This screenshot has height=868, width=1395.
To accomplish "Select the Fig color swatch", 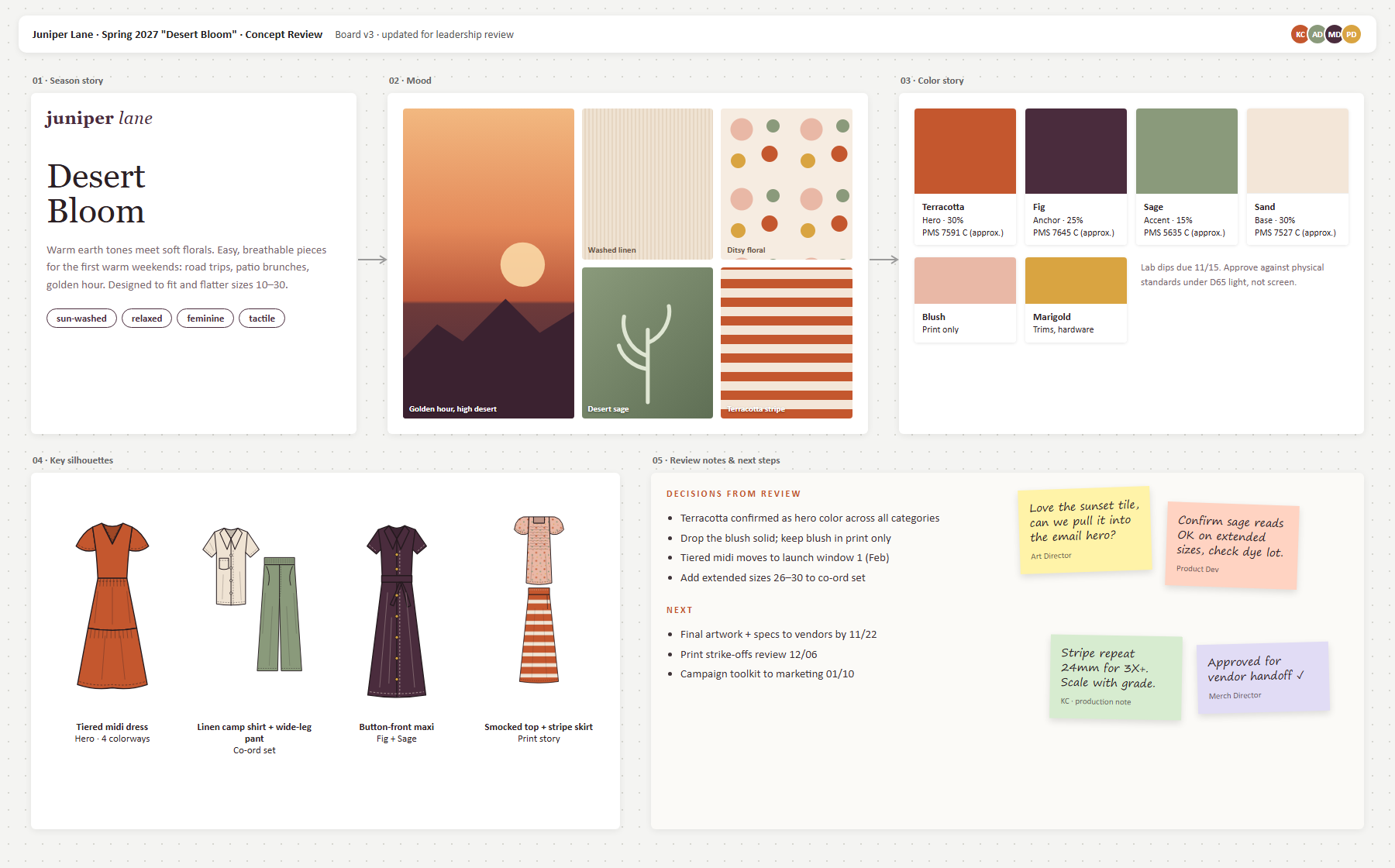I will 1076,177.
